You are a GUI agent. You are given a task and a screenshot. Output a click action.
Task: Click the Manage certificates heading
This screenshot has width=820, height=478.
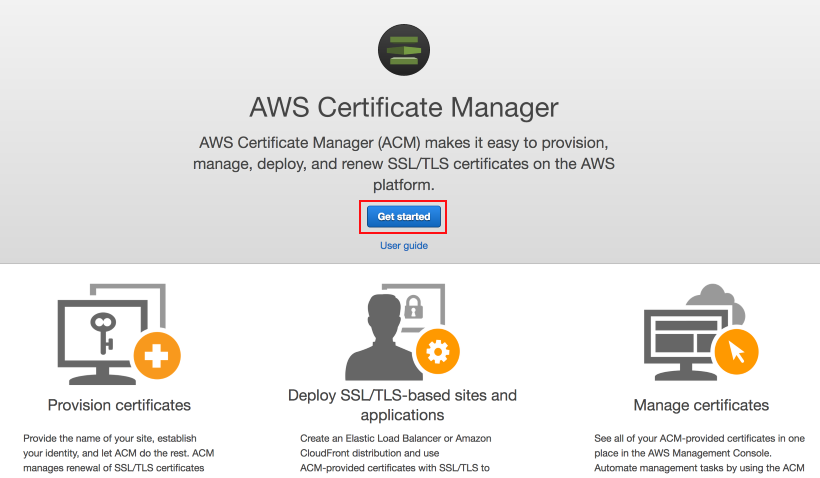701,405
